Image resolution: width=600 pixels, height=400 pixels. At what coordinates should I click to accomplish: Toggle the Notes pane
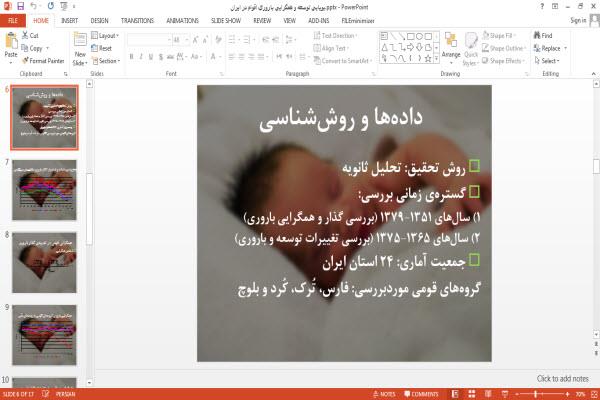pyautogui.click(x=384, y=394)
